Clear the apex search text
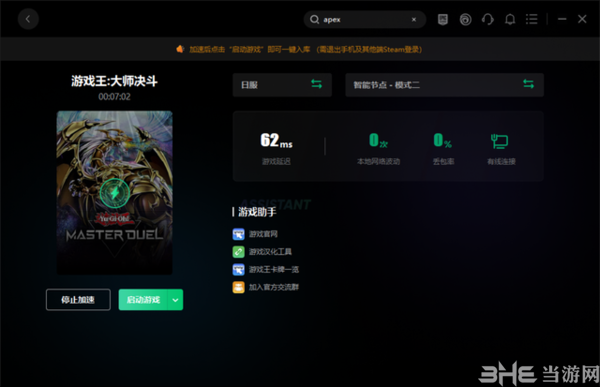This screenshot has height=387, width=600. 414,20
